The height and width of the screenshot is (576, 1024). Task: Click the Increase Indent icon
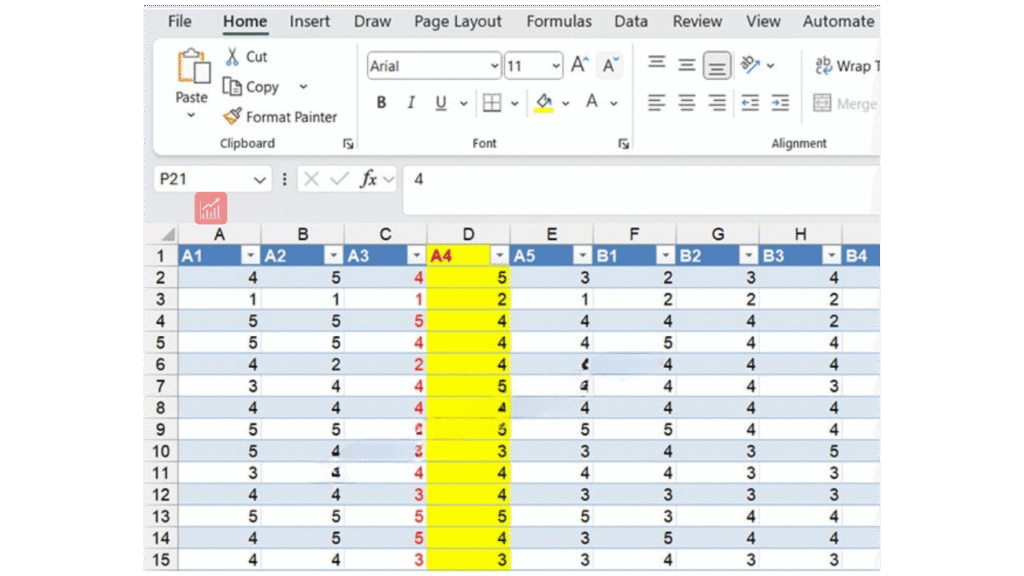click(780, 103)
